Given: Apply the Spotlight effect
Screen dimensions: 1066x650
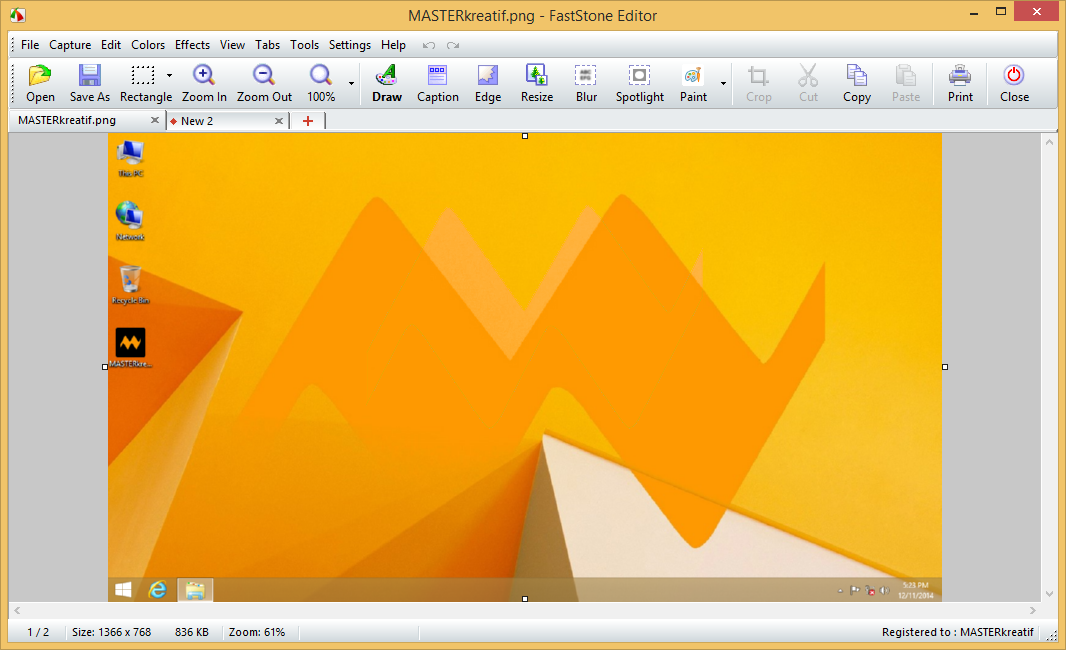Looking at the screenshot, I should click(639, 84).
